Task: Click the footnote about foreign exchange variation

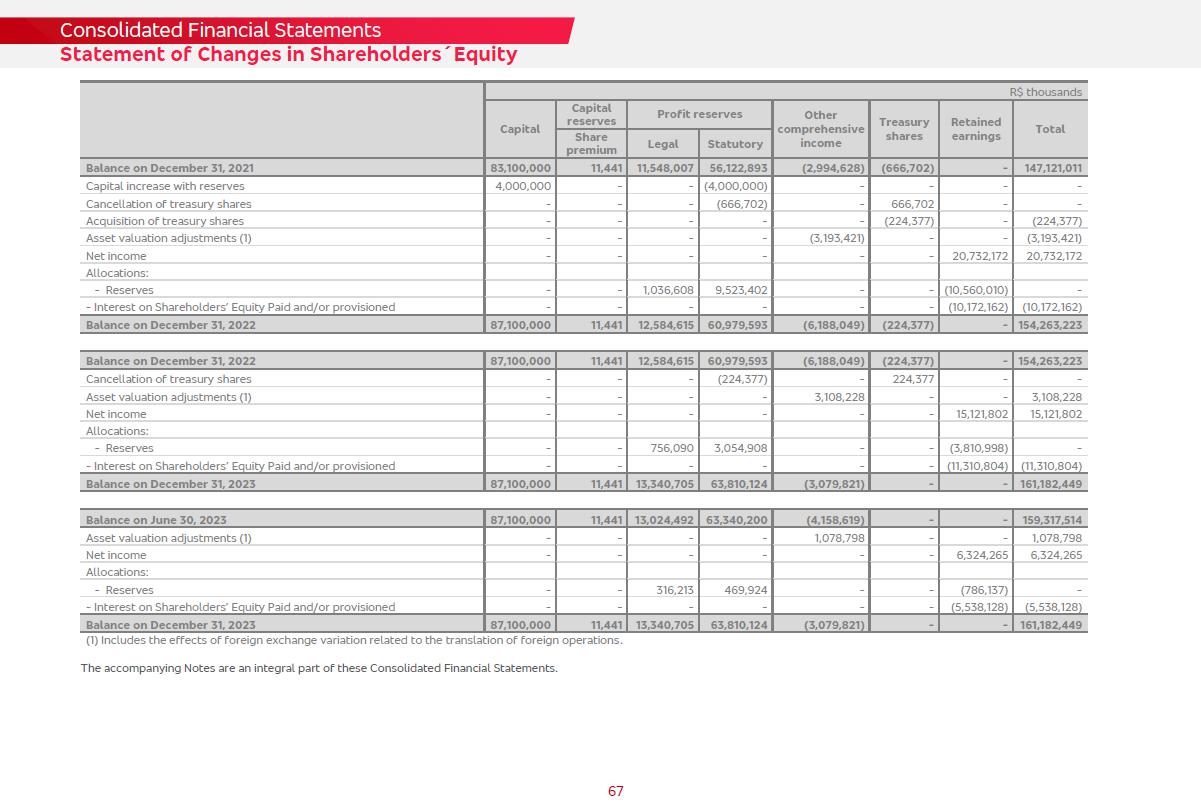Action: coord(351,640)
